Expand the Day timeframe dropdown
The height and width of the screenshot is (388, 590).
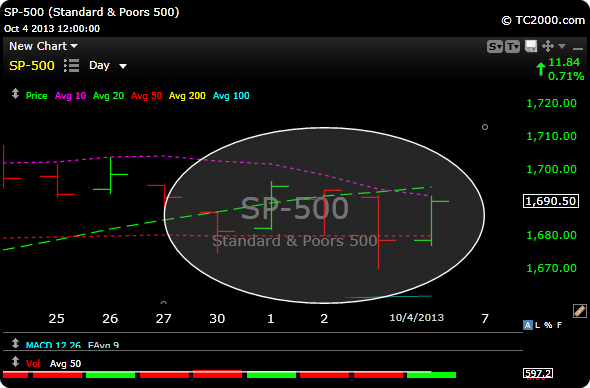(108, 65)
